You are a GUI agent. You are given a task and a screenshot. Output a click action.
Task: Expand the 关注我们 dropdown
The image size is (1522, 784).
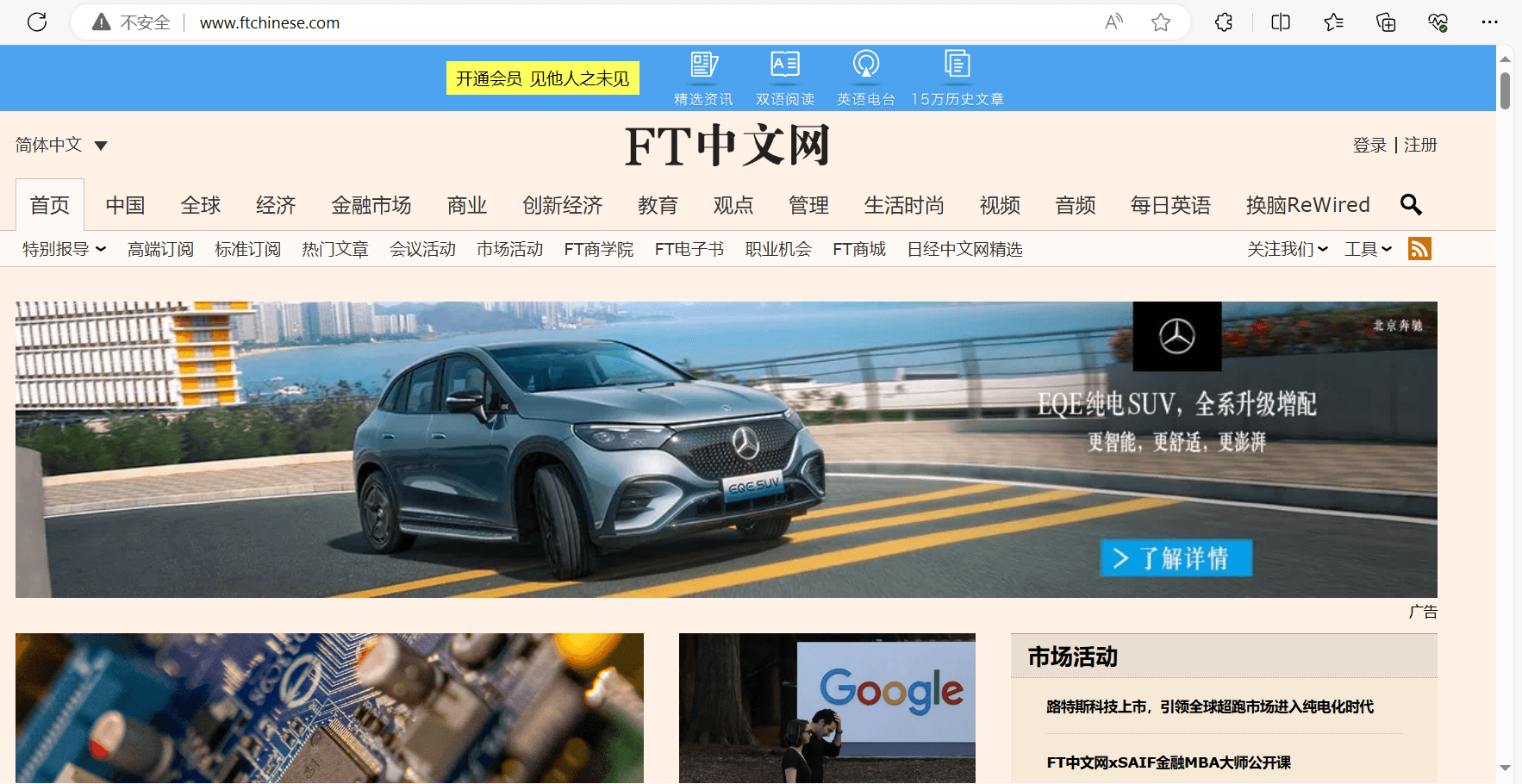click(x=1288, y=249)
